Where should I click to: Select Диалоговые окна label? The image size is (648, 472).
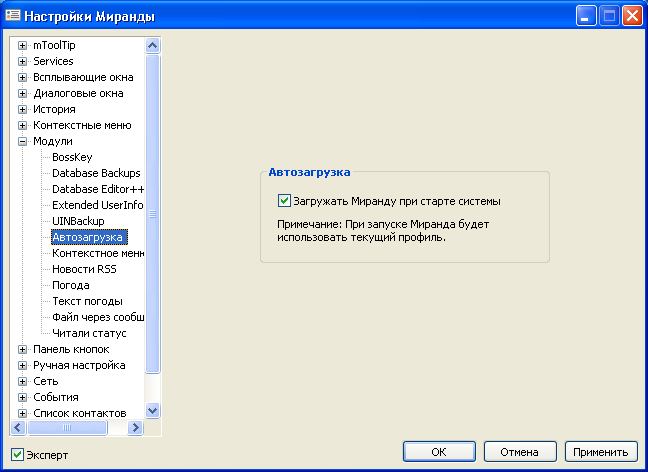click(x=78, y=94)
